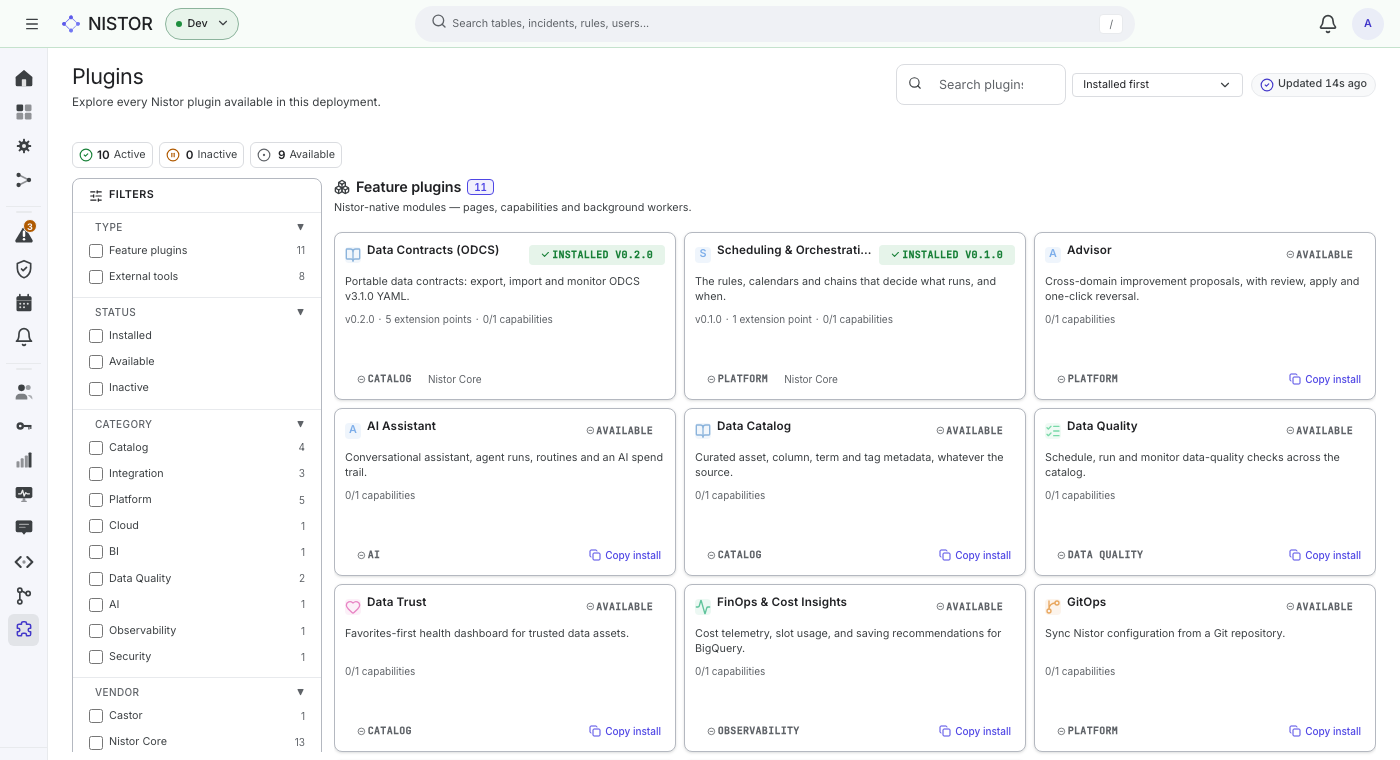Click the 'Updated 14s ago' refresh chip

1313,85
